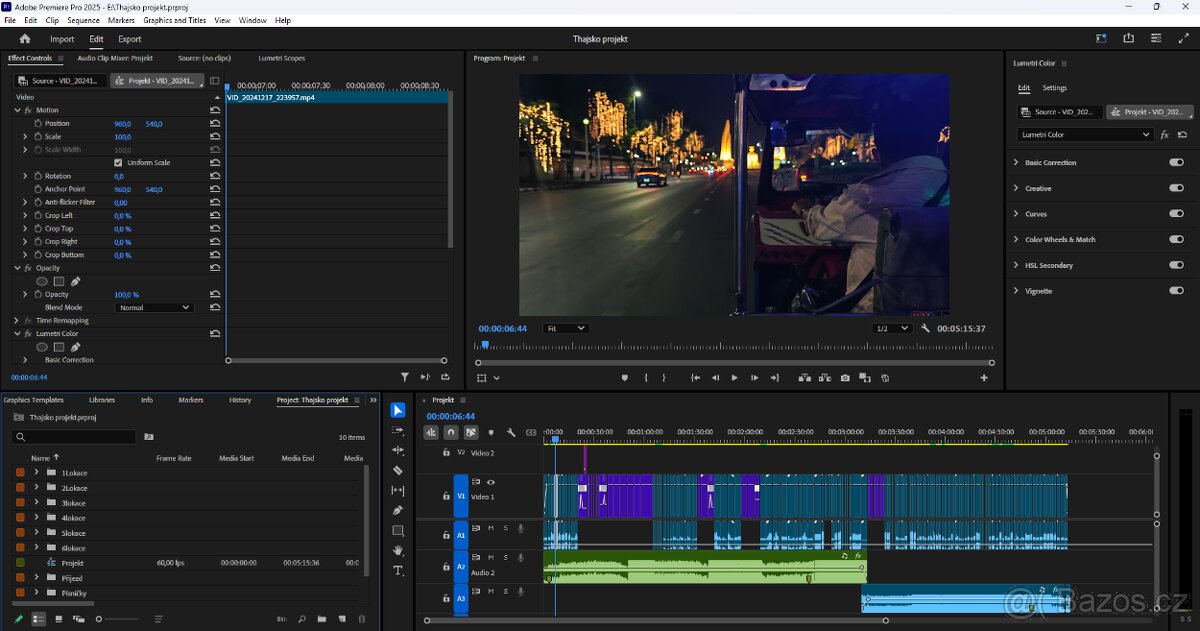1200x631 pixels.
Task: Play the sequence in the Program monitor
Action: tap(734, 378)
